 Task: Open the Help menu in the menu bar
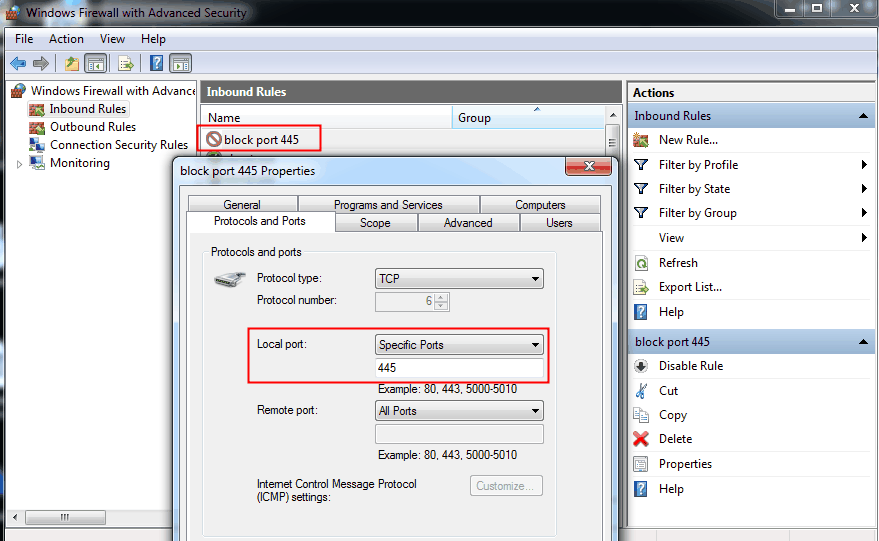(x=153, y=39)
